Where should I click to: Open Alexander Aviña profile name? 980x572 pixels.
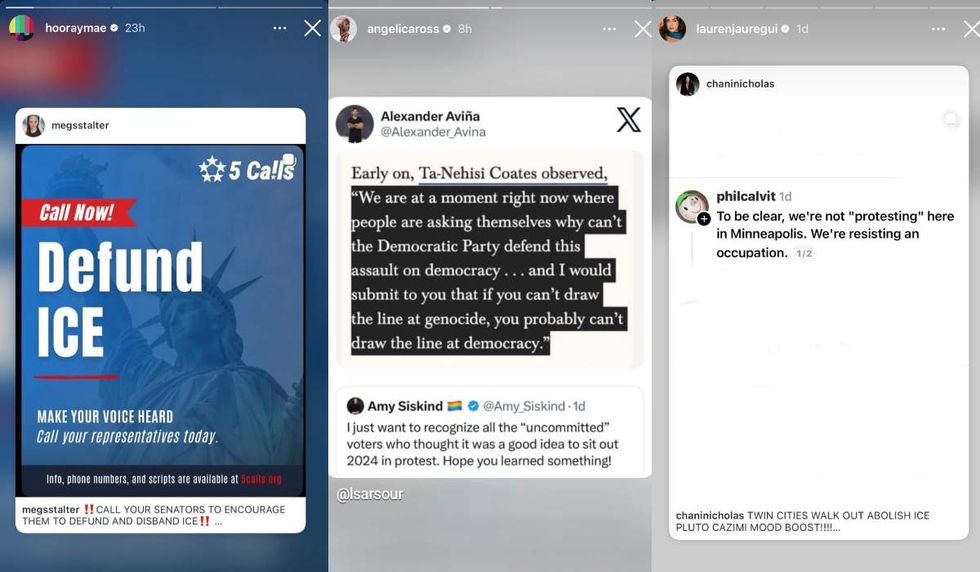430,116
